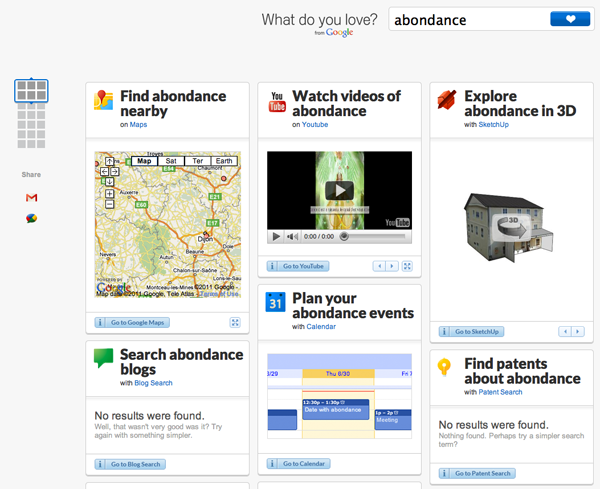Open the Blog Search link
This screenshot has width=600, height=489.
pos(153,383)
